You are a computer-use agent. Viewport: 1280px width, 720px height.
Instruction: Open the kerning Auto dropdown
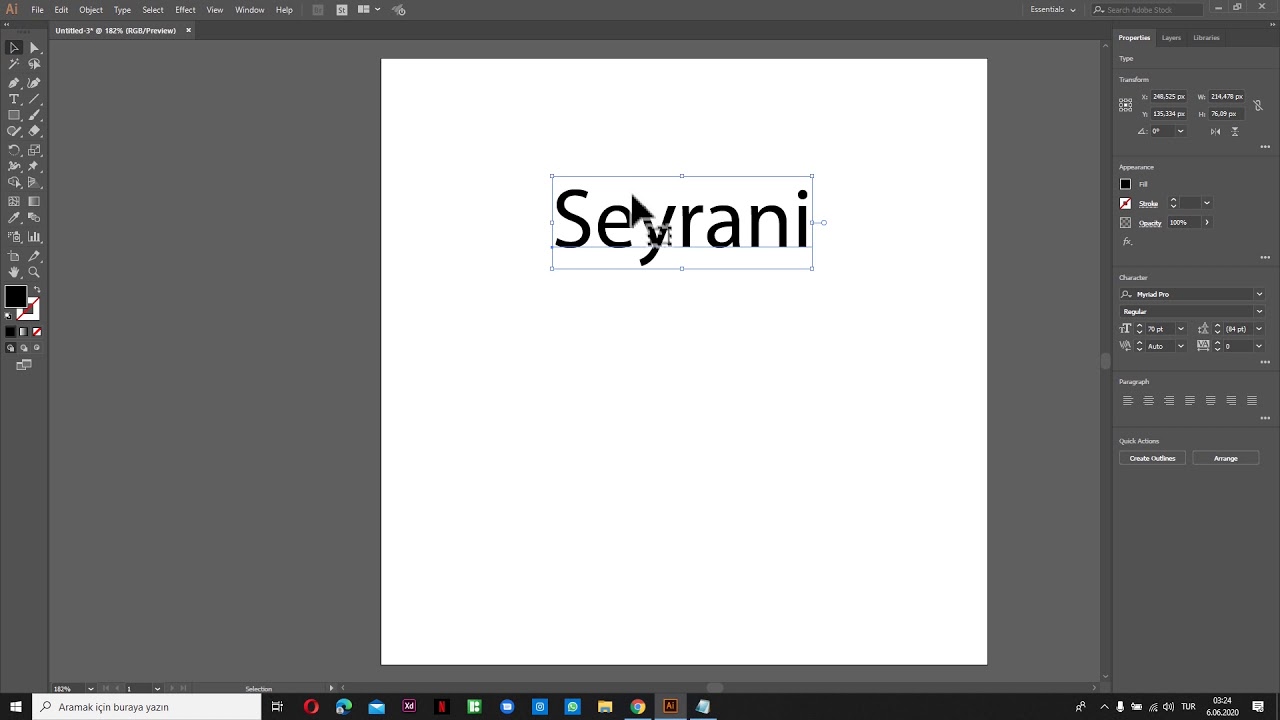coord(1181,346)
